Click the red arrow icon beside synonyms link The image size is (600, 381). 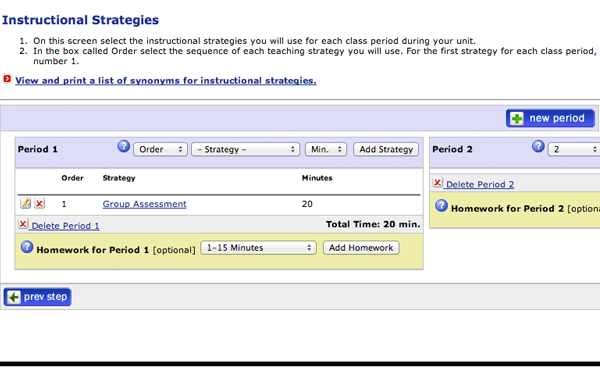point(7,79)
